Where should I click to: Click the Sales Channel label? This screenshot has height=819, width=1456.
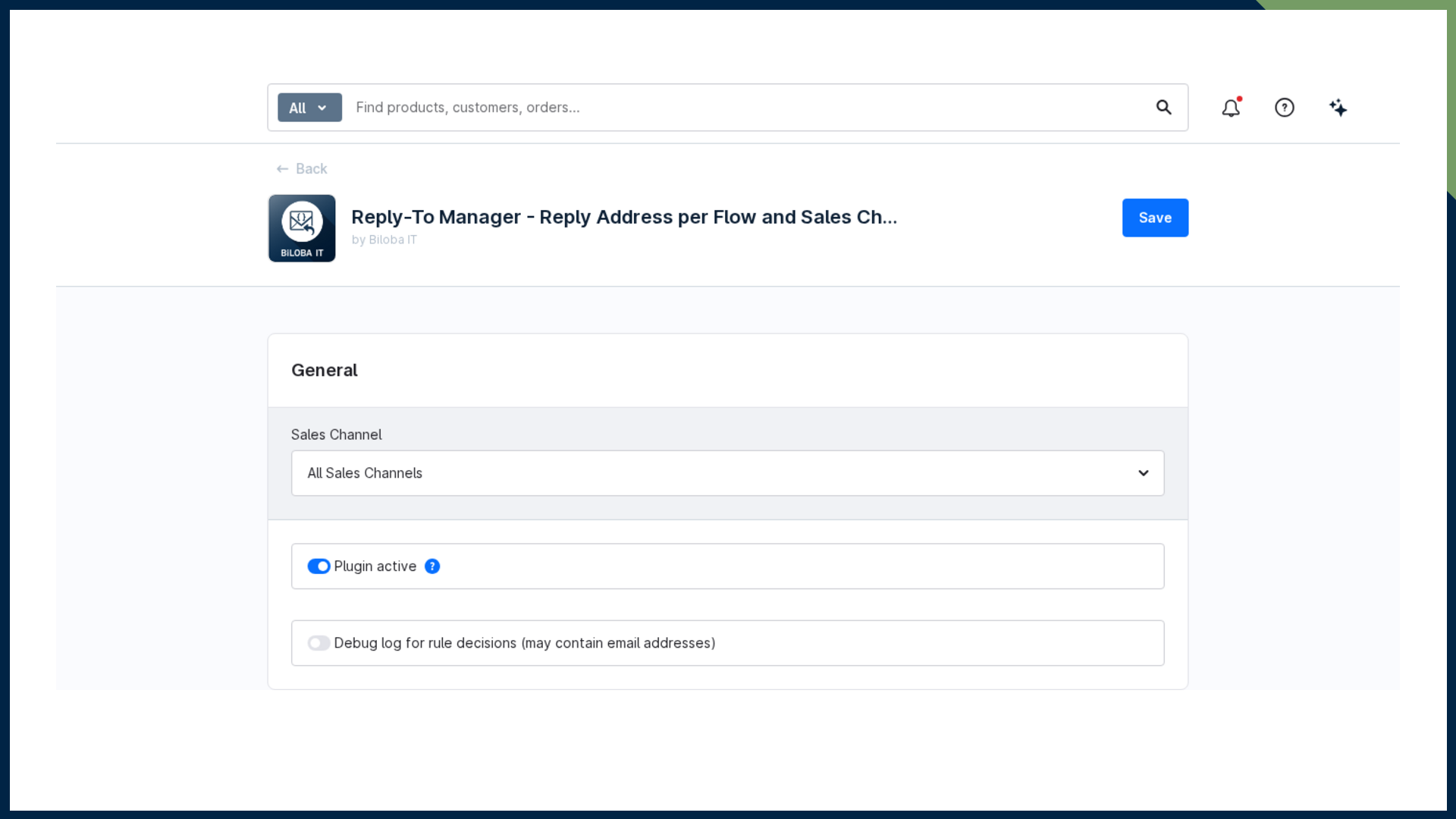point(336,435)
